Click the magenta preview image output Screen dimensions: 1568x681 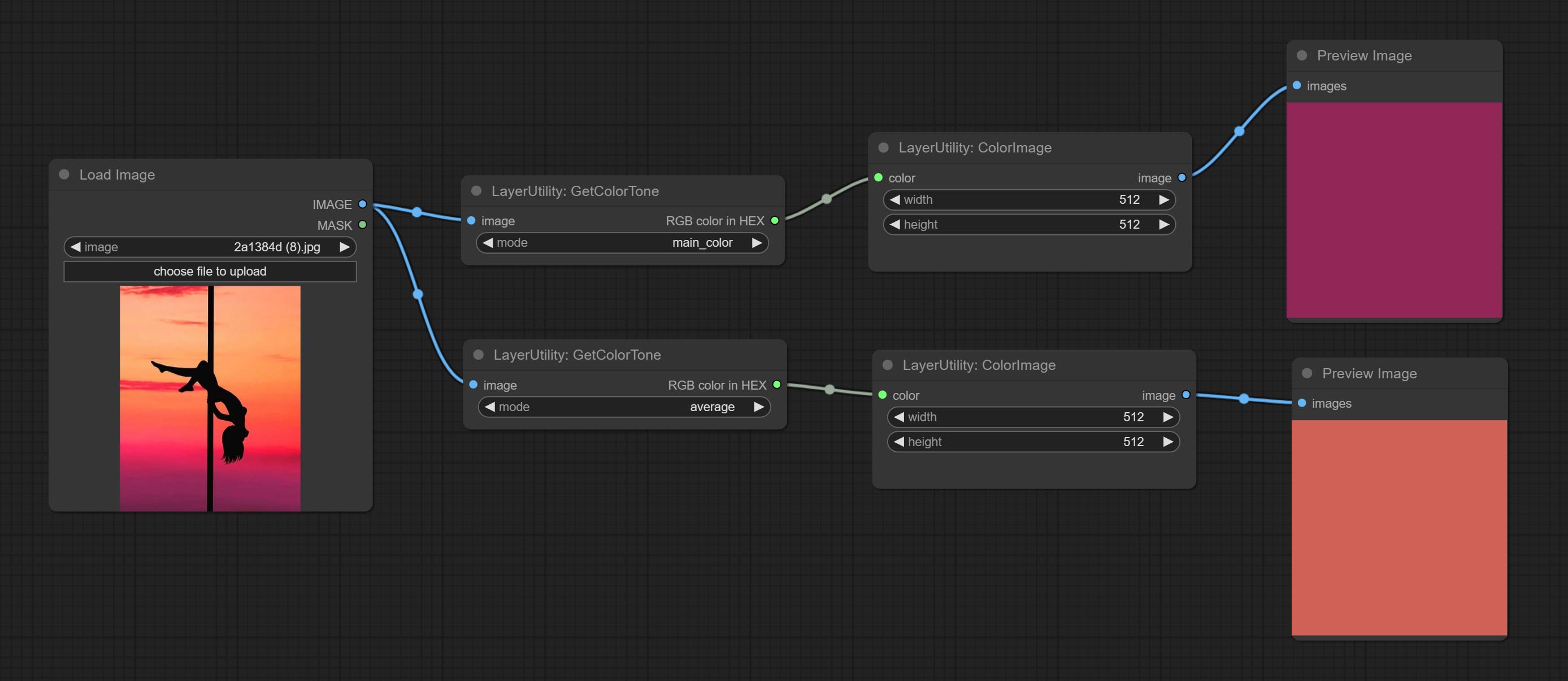(1394, 209)
